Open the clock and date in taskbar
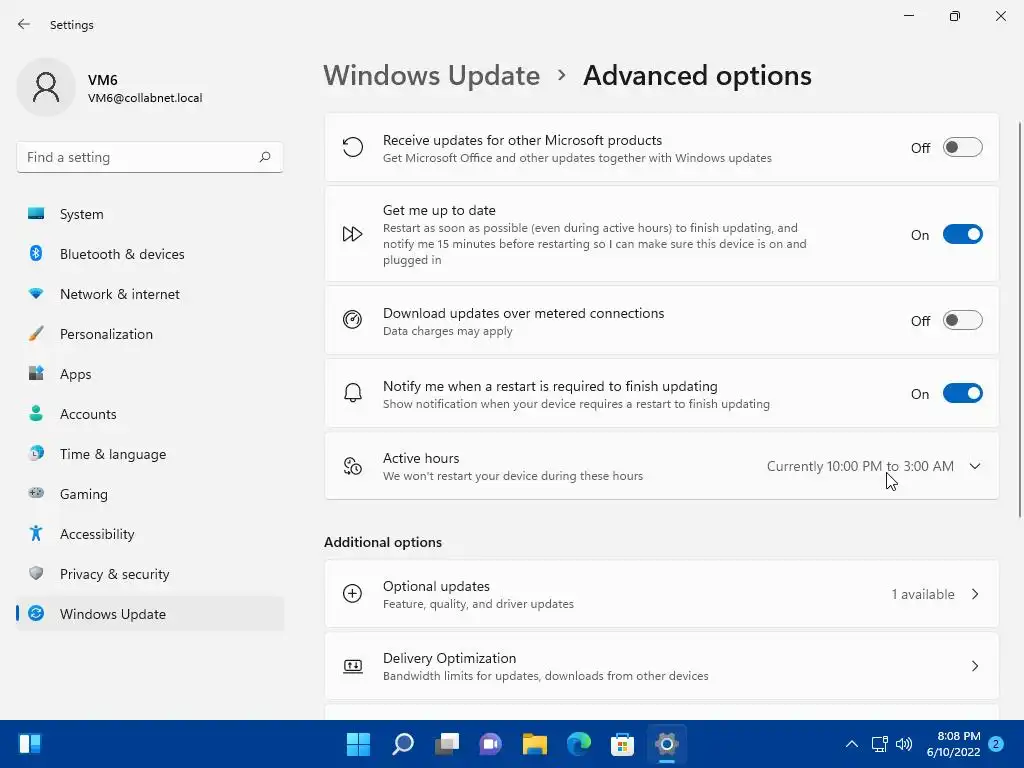Viewport: 1024px width, 768px height. tap(953, 744)
